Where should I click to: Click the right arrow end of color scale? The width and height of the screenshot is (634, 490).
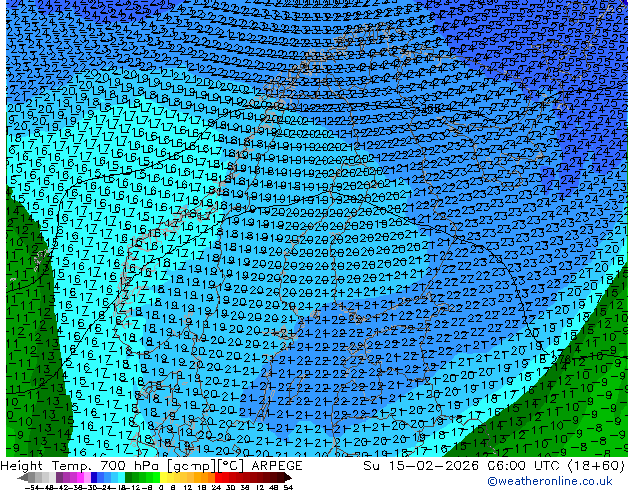click(x=287, y=477)
